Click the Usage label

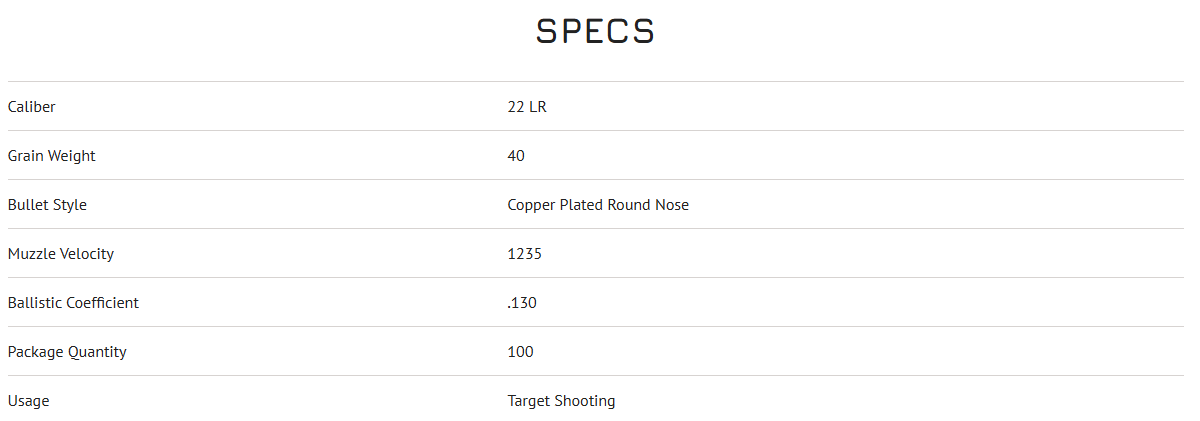pos(28,401)
